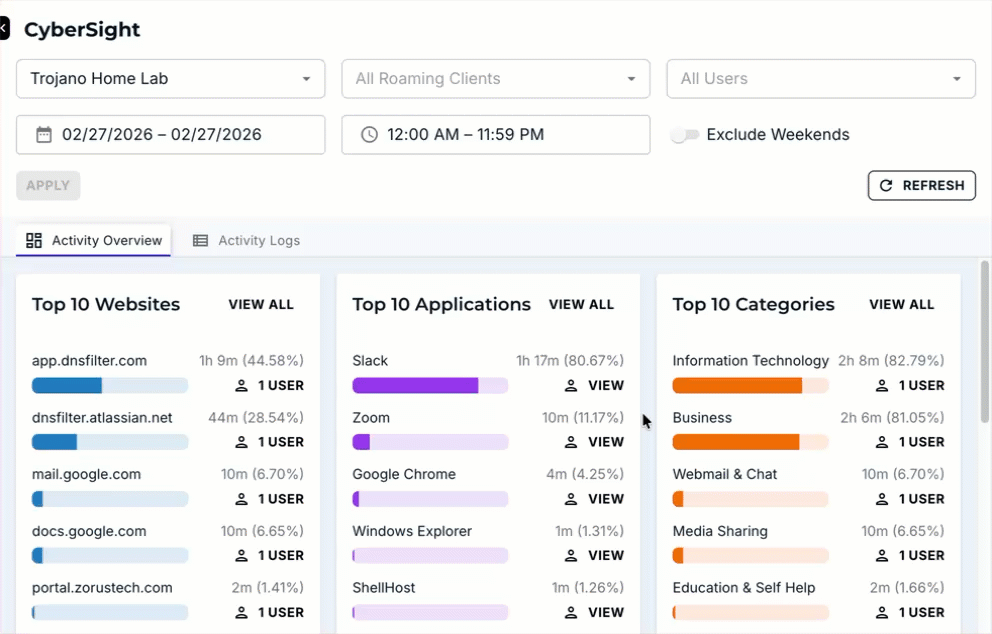992x634 pixels.
Task: Click the clock icon in time range field
Action: 369,135
